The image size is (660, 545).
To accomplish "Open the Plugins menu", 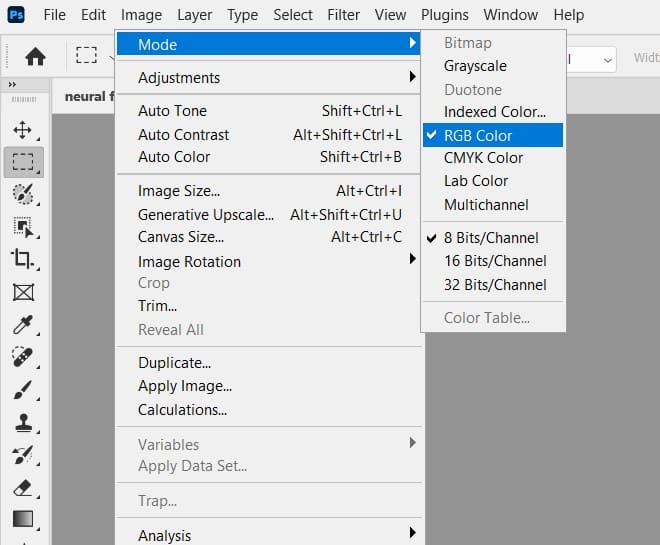I will [x=444, y=15].
